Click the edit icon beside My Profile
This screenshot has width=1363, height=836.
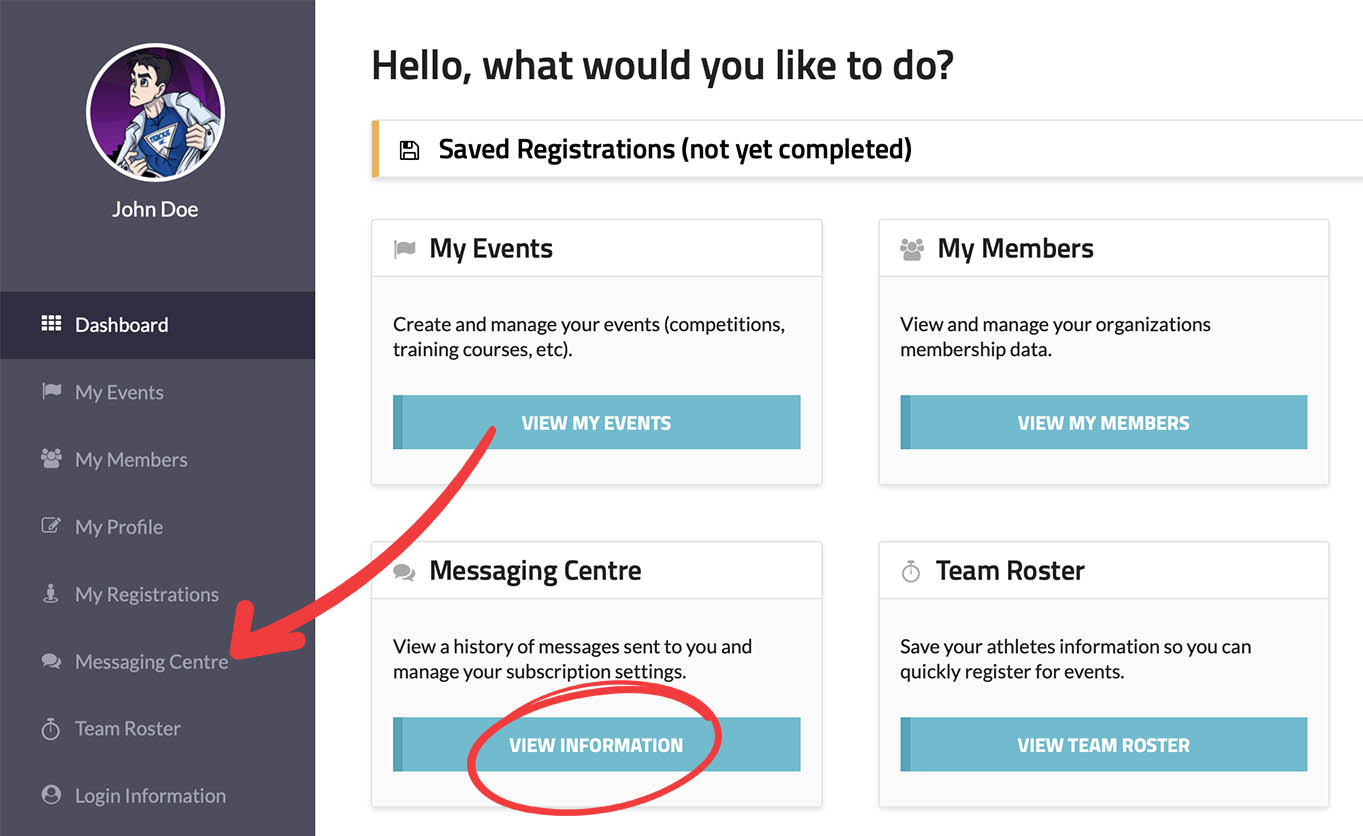point(51,526)
